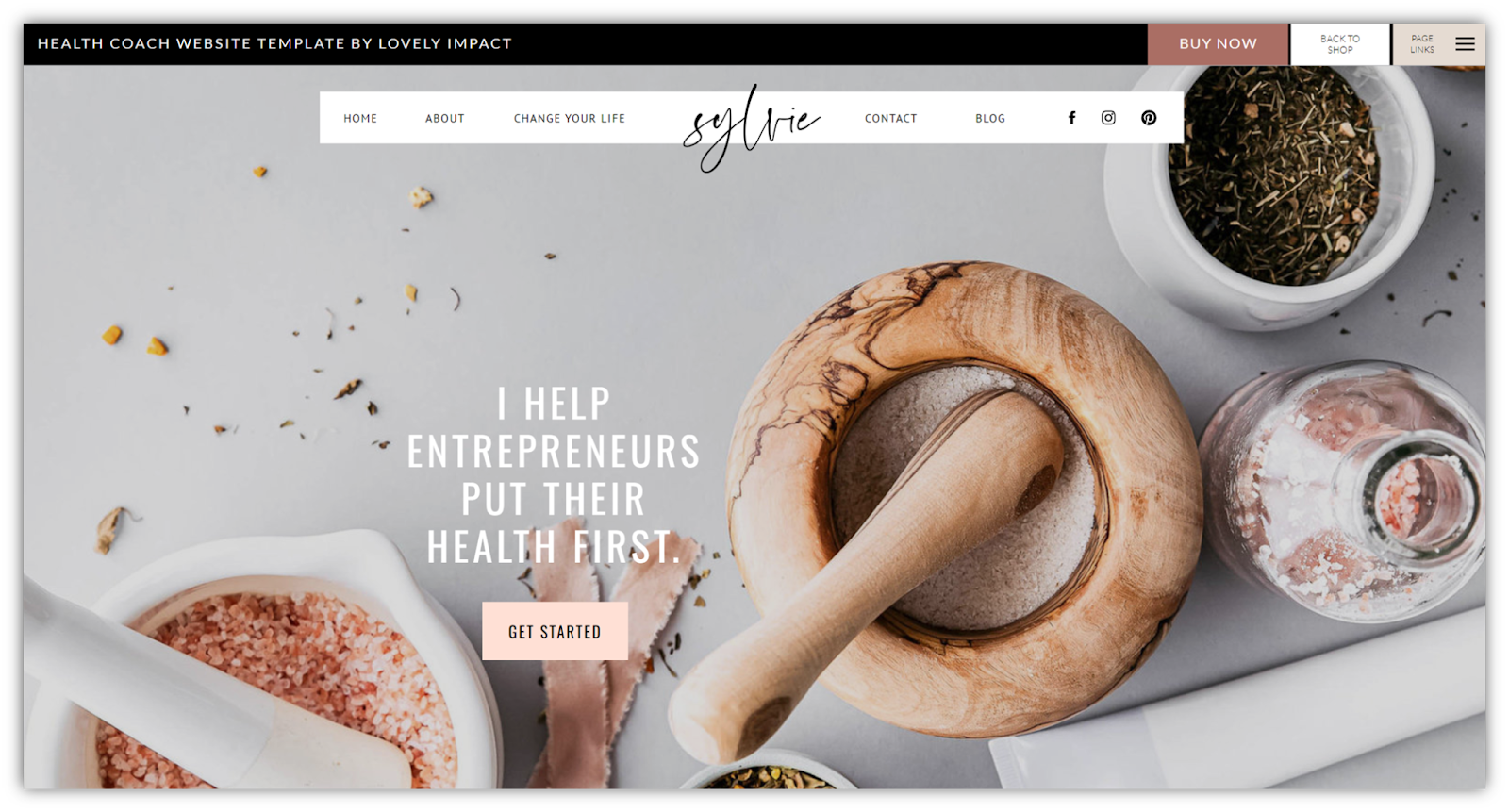Click the hero headline about entrepreneurs
Image resolution: width=1509 pixels, height=812 pixels.
point(554,475)
